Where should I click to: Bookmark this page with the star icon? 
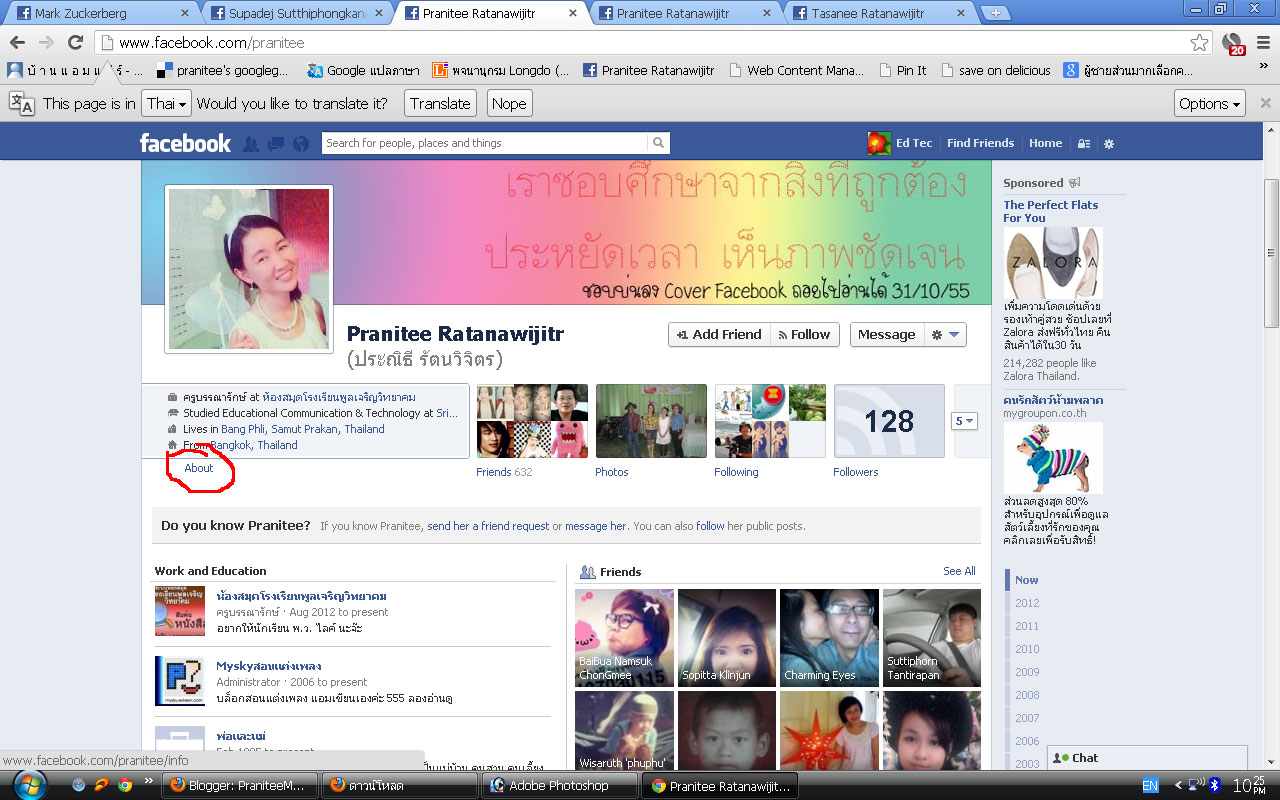[x=1199, y=43]
